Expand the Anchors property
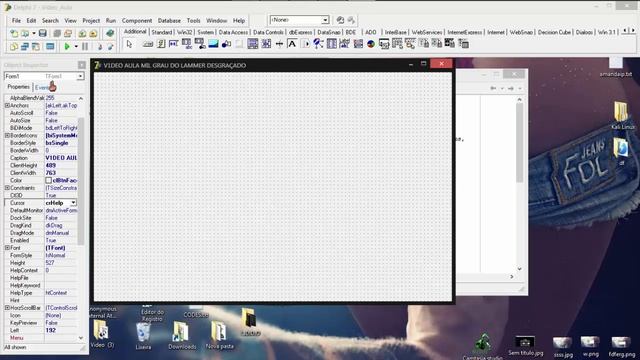Screen dimensions: 640x360 7,105
